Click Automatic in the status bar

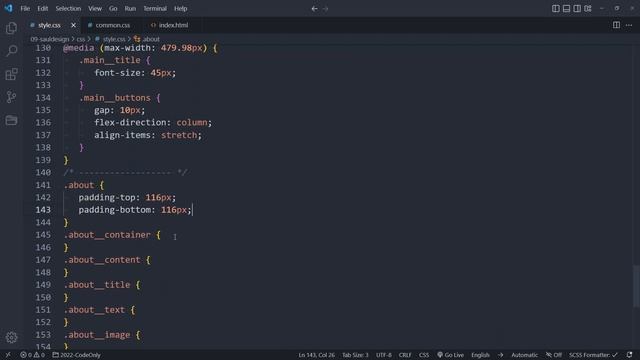[x=524, y=355]
